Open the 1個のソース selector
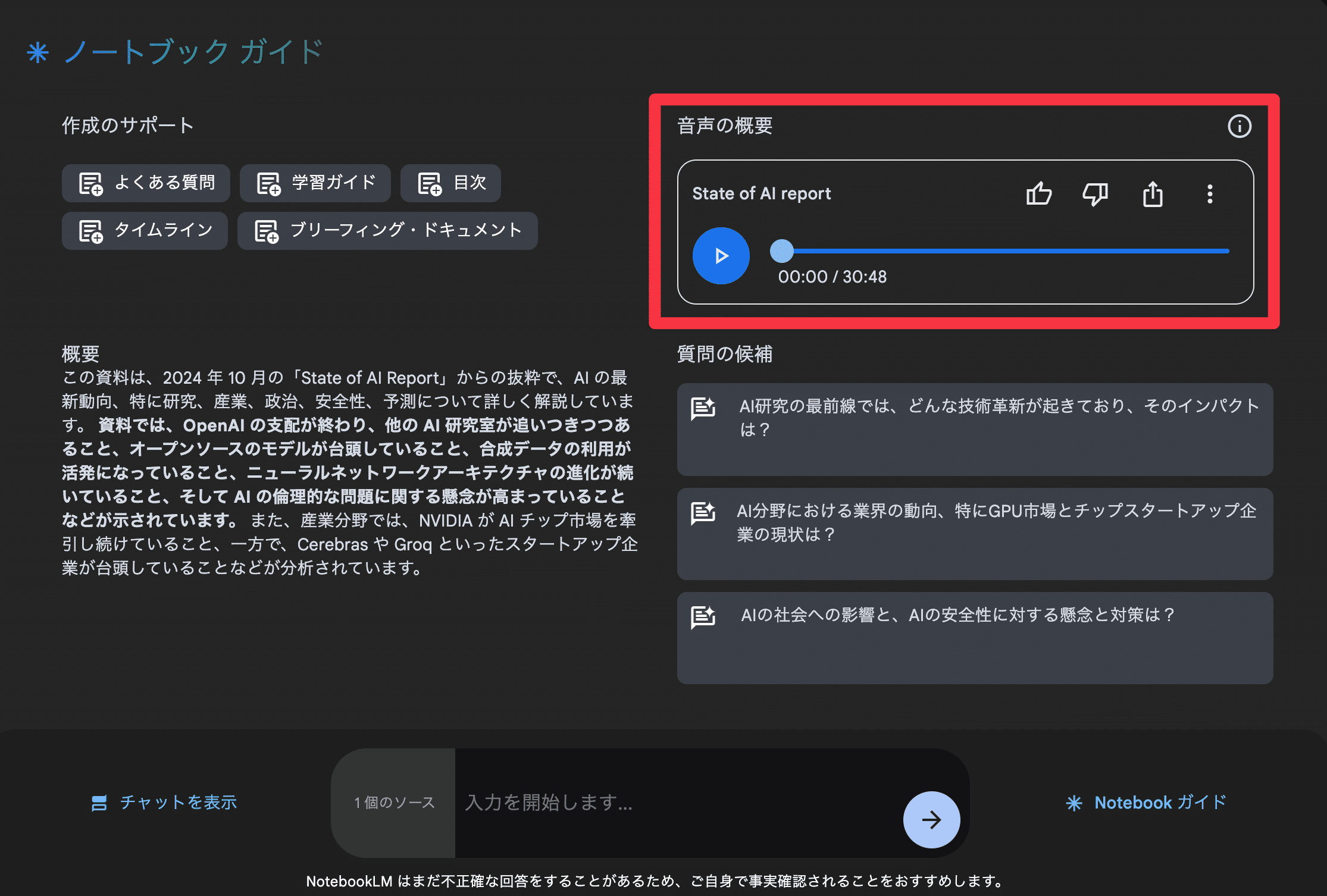Image resolution: width=1327 pixels, height=896 pixels. pyautogui.click(x=394, y=803)
